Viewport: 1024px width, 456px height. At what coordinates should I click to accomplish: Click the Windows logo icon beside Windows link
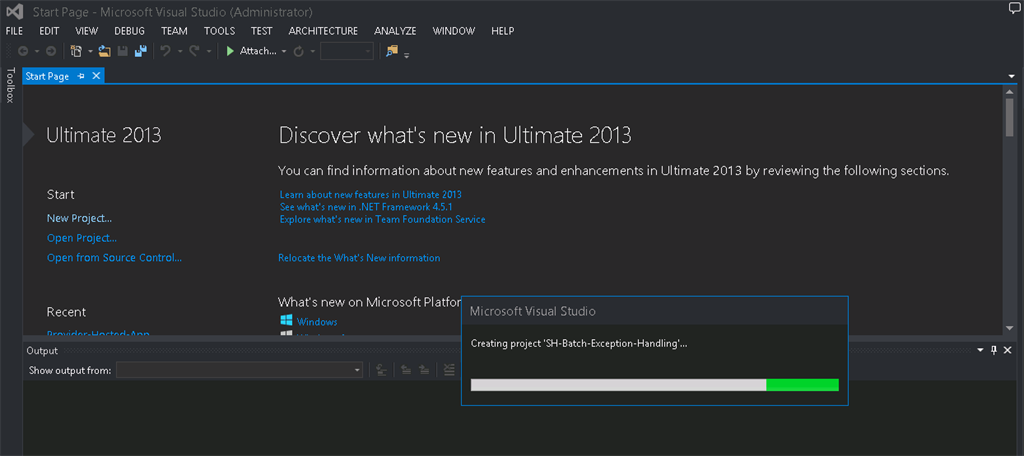[286, 321]
